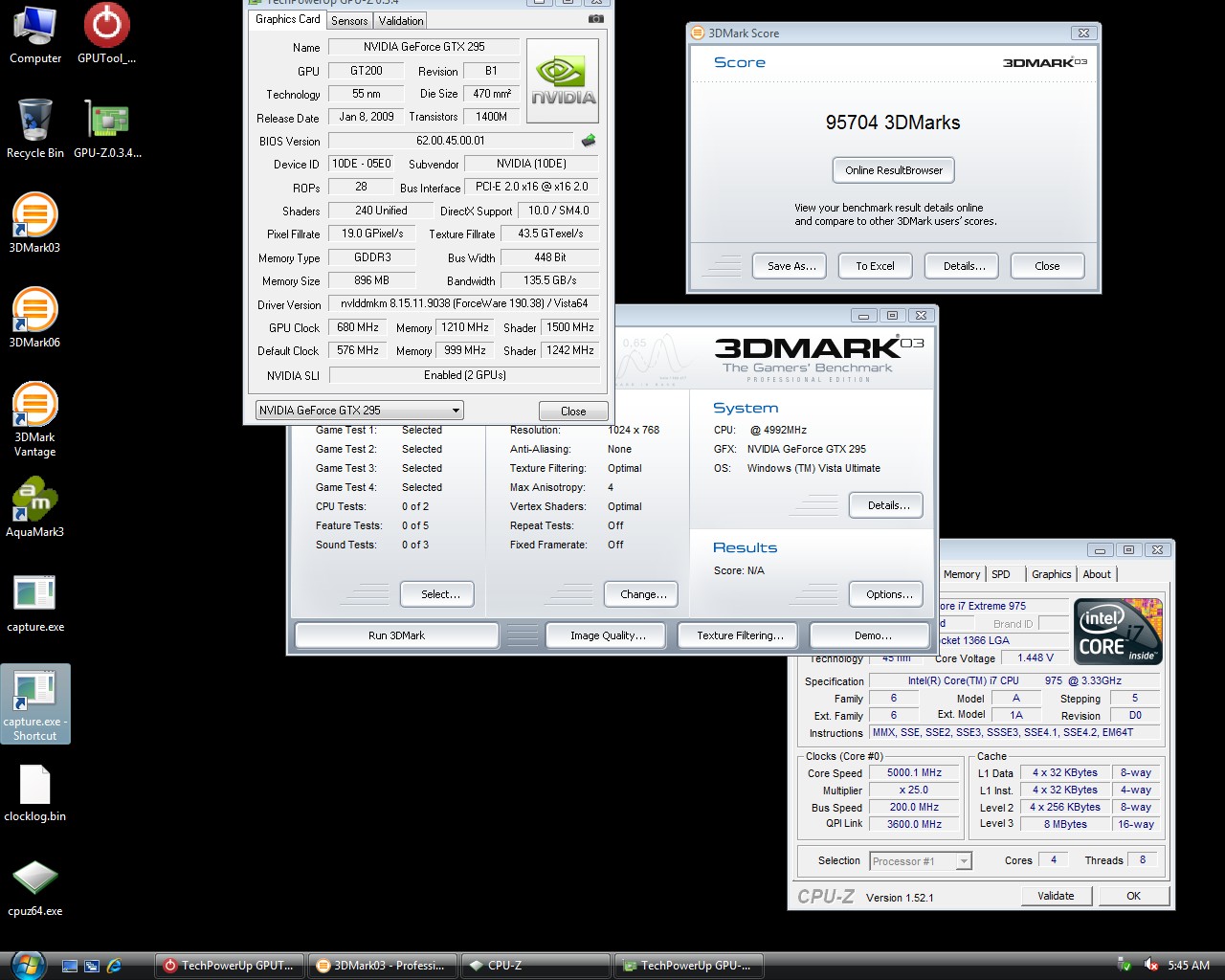Open the GPUTool desktop icon
This screenshot has height=980, width=1225.
coord(106,34)
